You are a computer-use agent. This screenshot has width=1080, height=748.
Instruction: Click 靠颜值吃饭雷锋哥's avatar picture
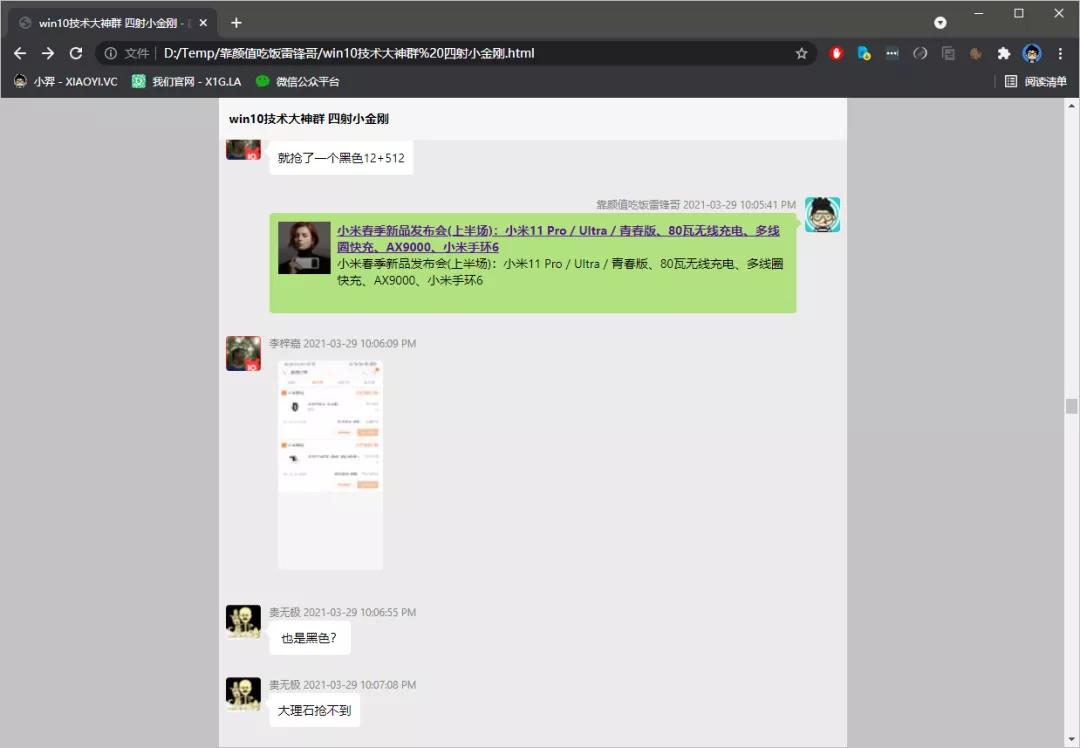(822, 213)
